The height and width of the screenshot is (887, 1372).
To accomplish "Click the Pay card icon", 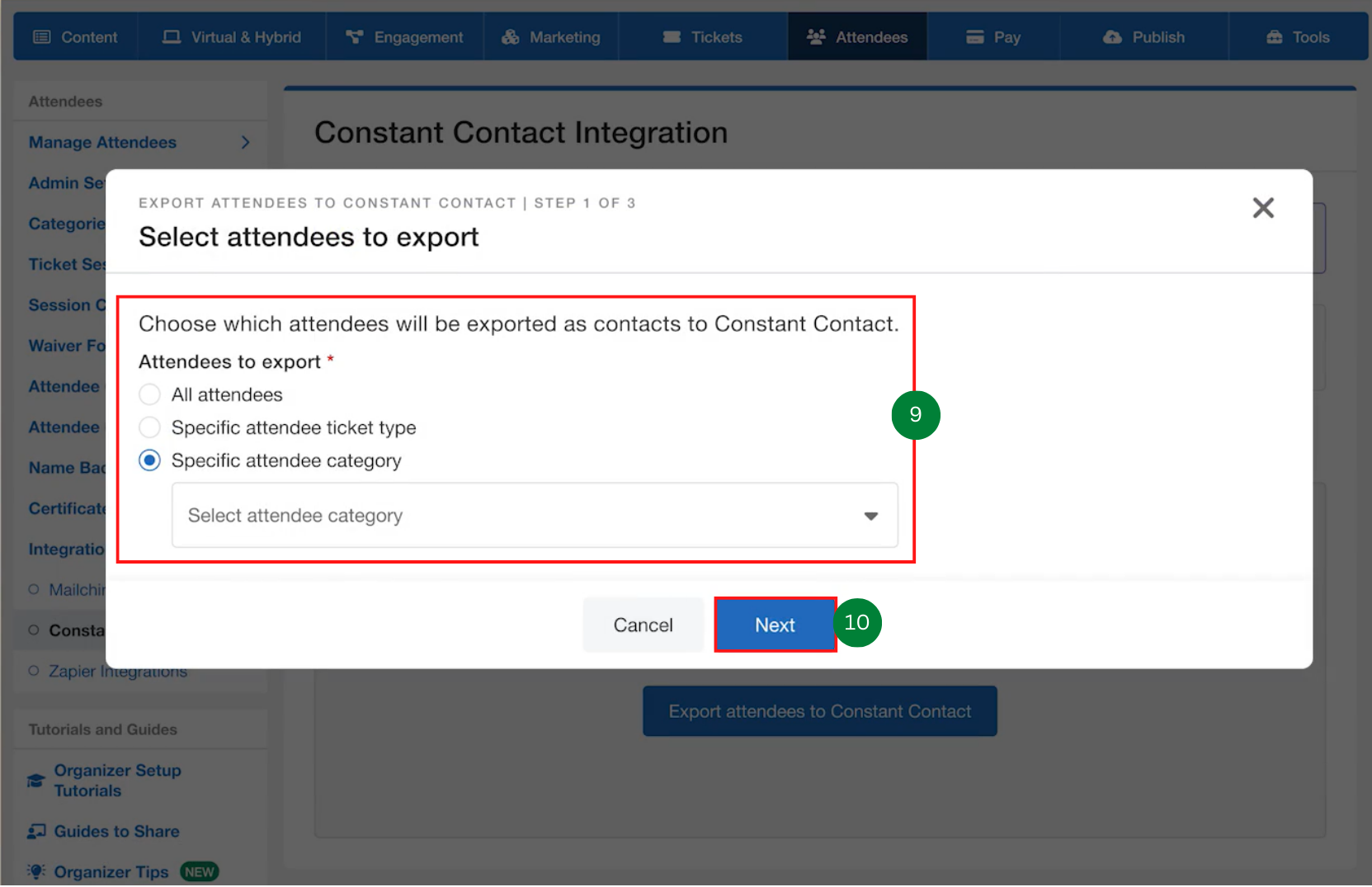I will point(975,37).
